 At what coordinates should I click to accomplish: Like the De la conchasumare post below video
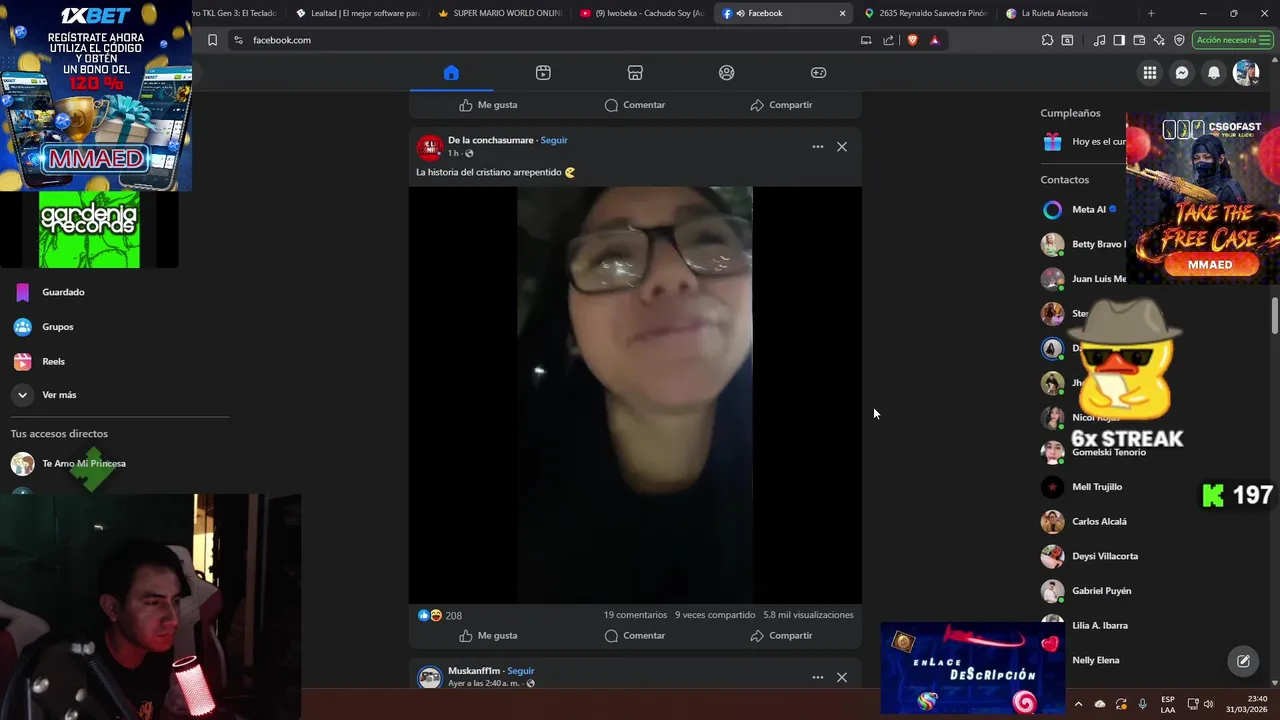pos(488,635)
